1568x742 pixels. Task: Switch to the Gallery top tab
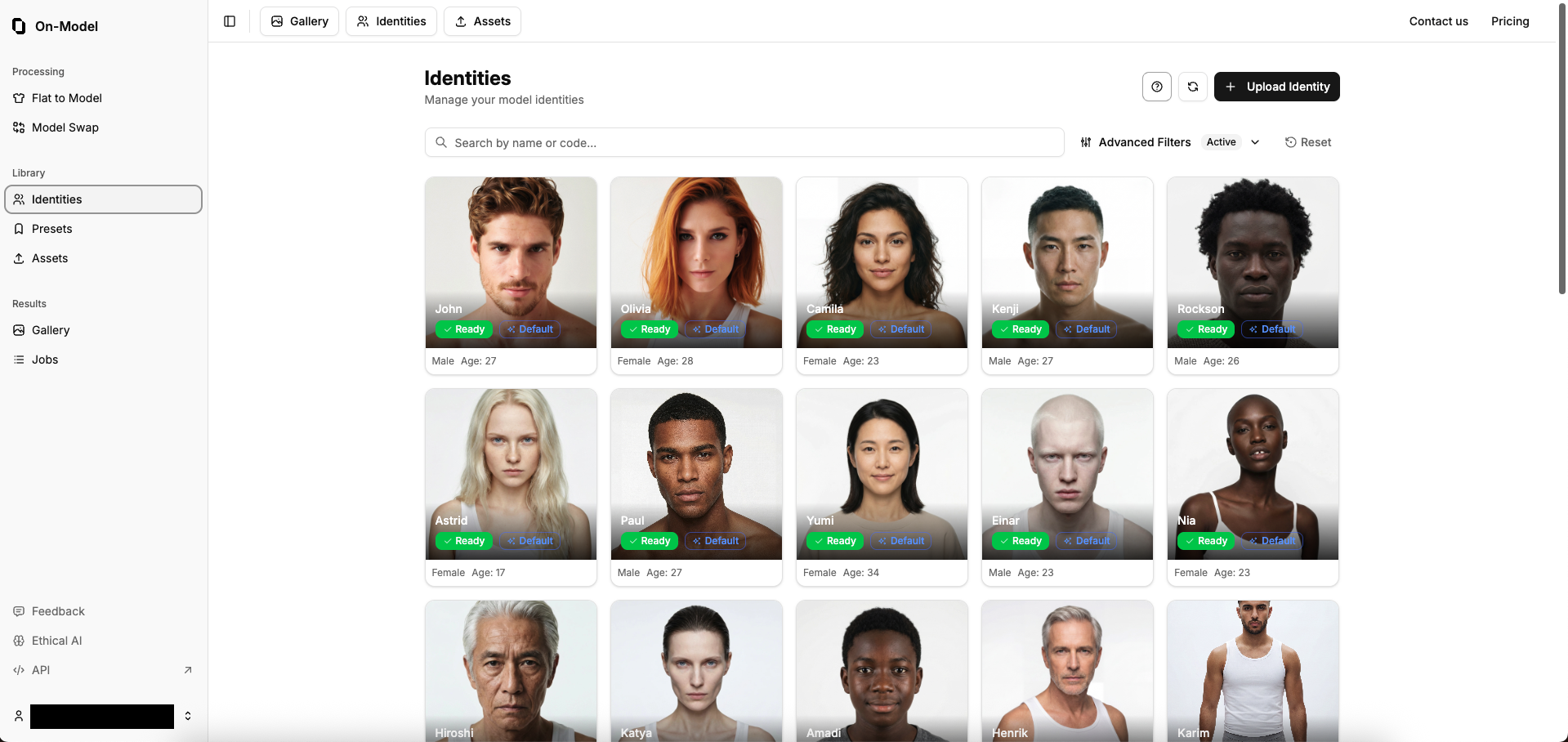(x=299, y=21)
